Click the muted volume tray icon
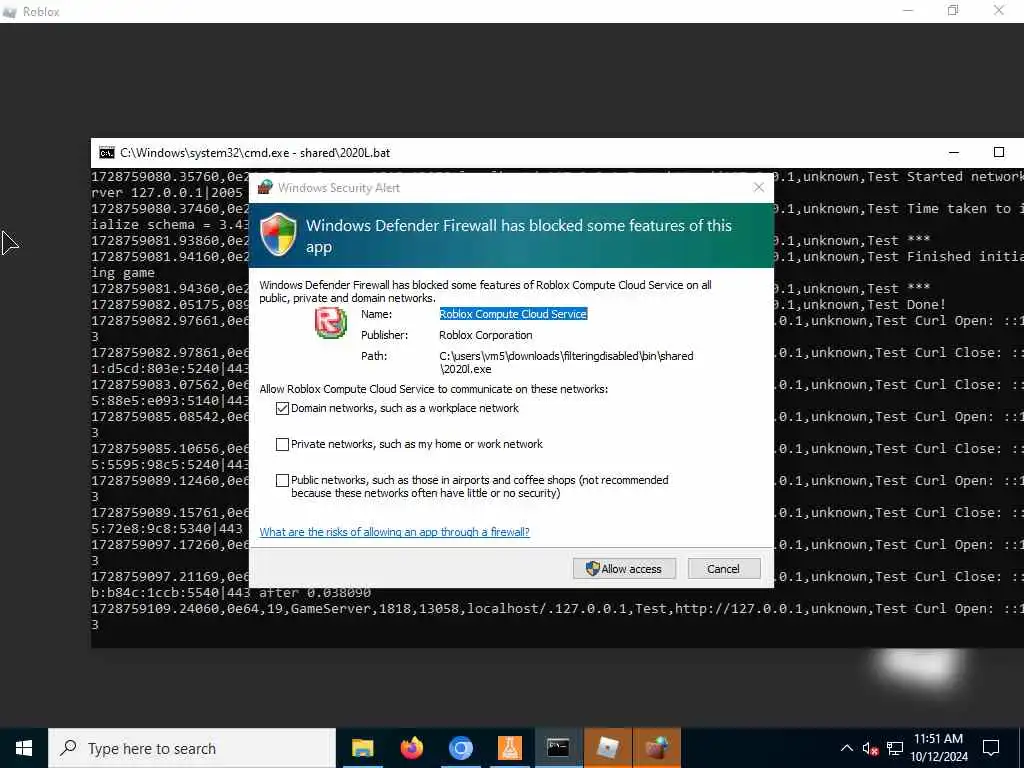Screen dimensions: 1024x768 coord(870,748)
